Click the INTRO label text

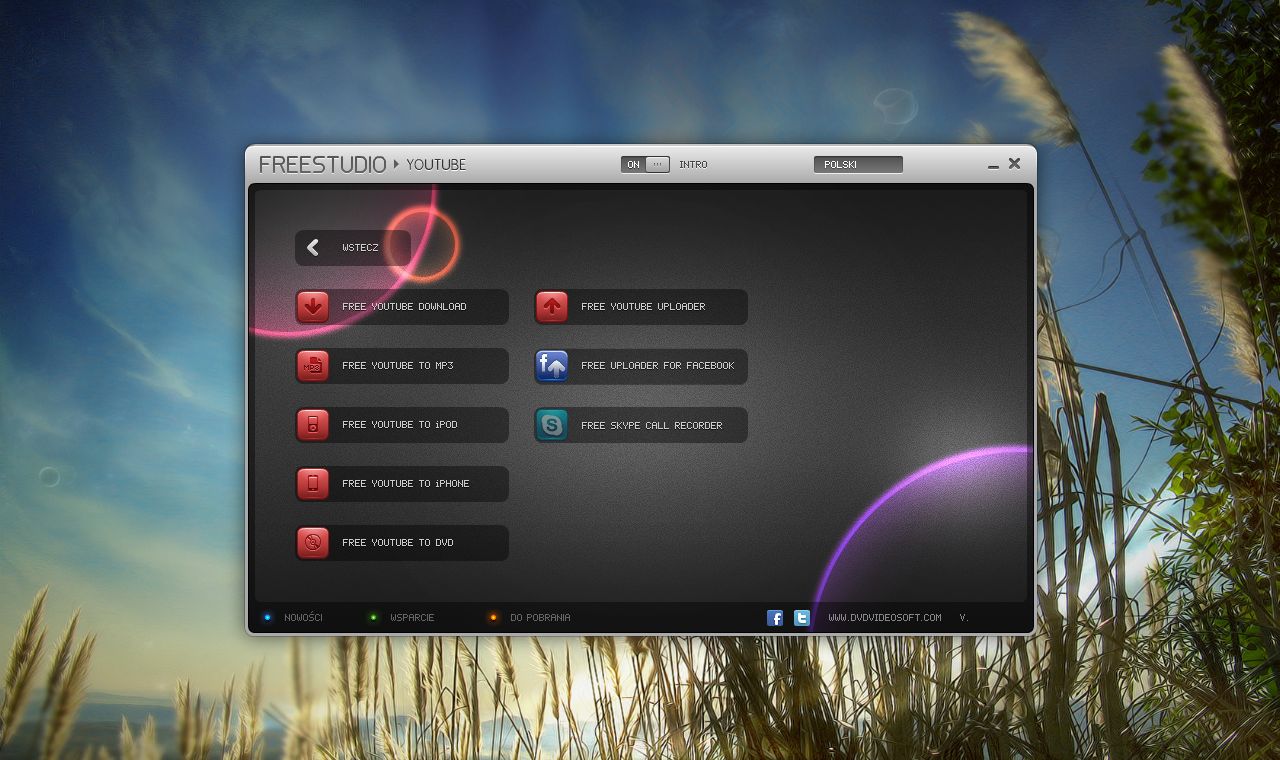click(693, 165)
